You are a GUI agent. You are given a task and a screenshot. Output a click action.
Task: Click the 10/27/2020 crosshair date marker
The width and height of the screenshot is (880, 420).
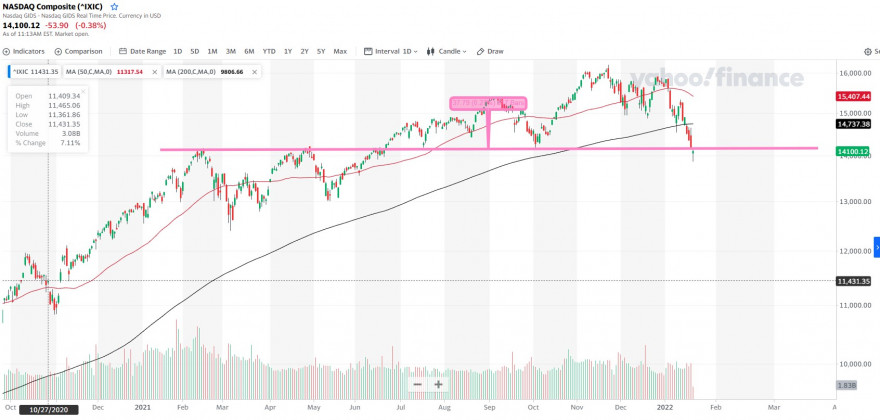click(x=49, y=410)
